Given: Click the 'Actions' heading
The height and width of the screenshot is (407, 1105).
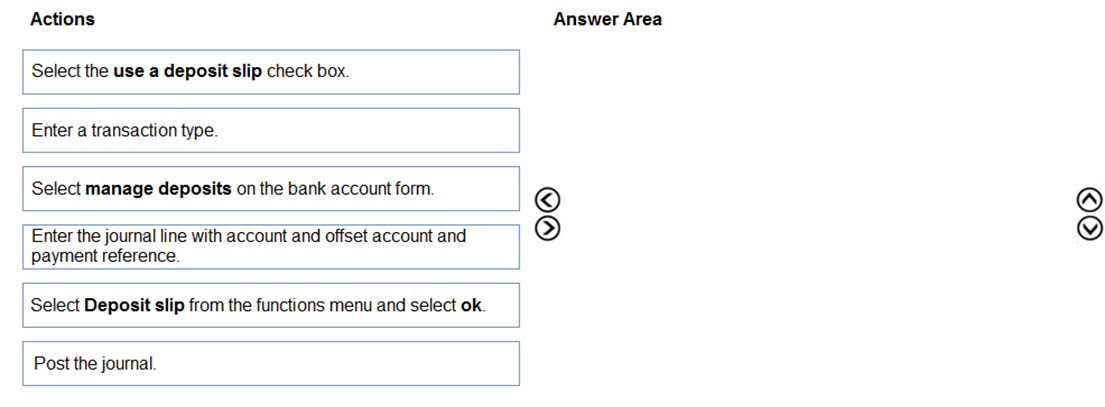Looking at the screenshot, I should (x=62, y=20).
